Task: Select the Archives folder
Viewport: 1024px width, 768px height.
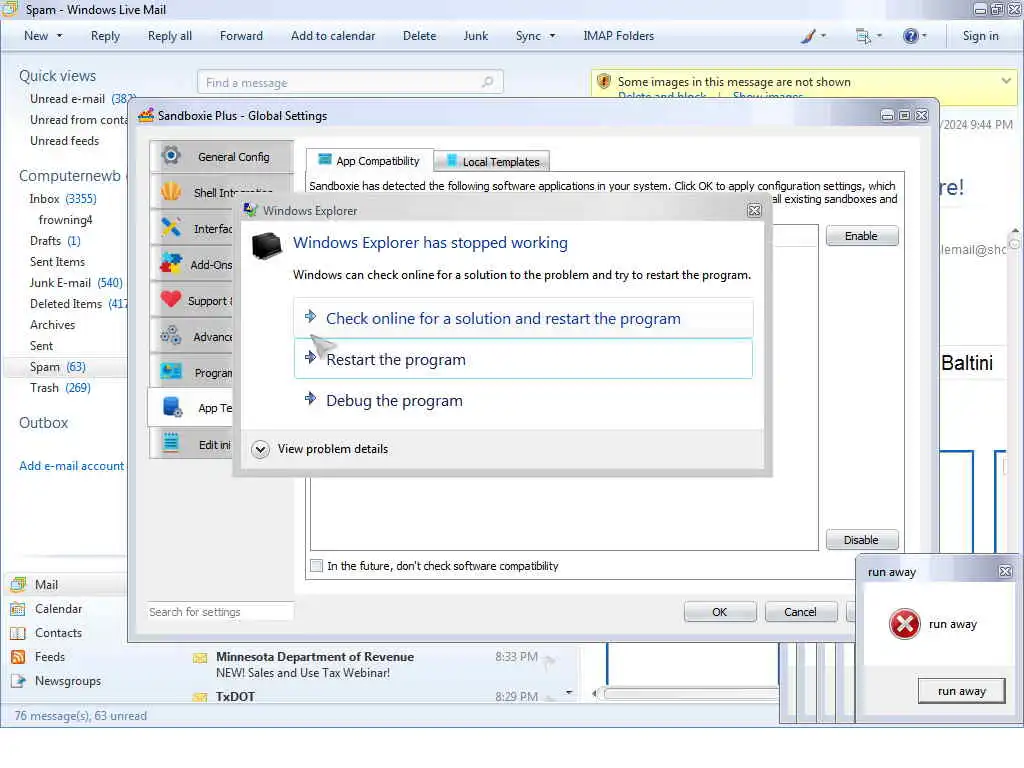Action: (52, 325)
